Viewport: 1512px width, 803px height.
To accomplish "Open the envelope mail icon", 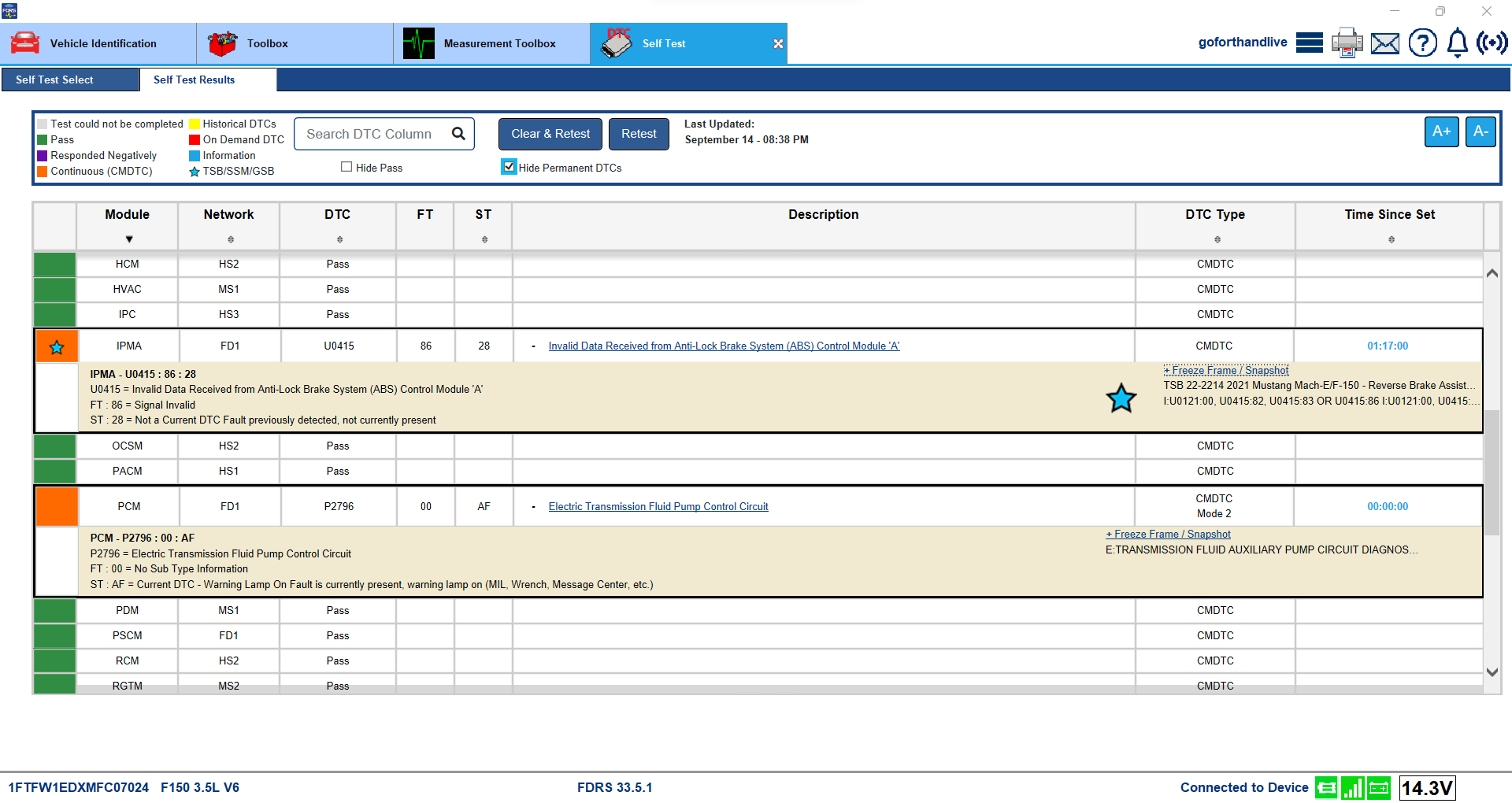I will (x=1384, y=43).
